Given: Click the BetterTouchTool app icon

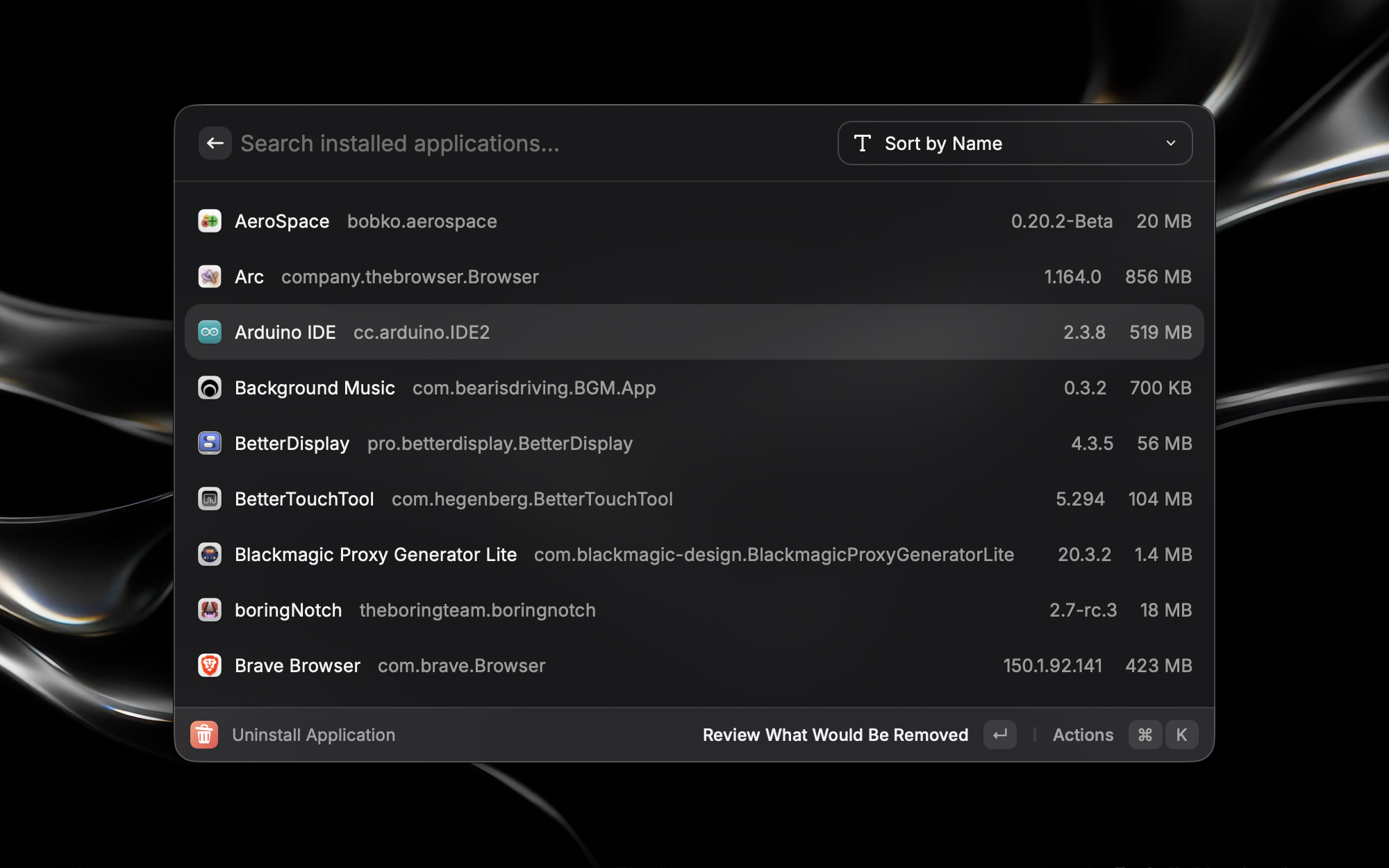Looking at the screenshot, I should 210,499.
